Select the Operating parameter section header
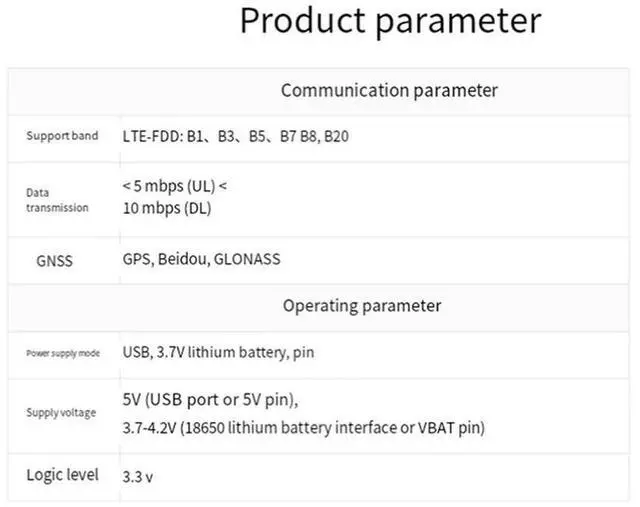 (x=361, y=305)
